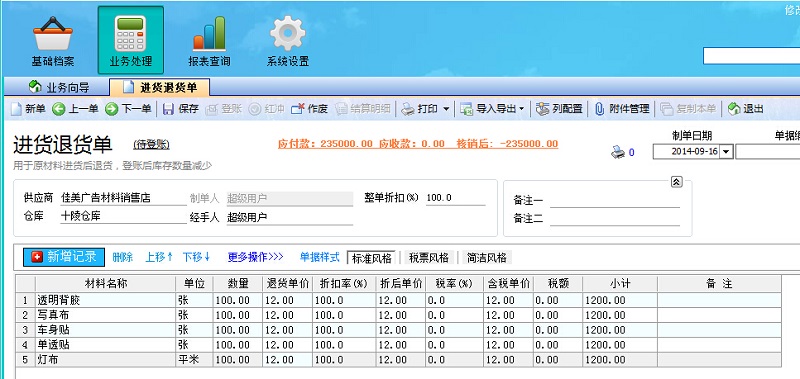The width and height of the screenshot is (800, 379).
Task: Open 更多操作 more actions
Action: [x=255, y=258]
